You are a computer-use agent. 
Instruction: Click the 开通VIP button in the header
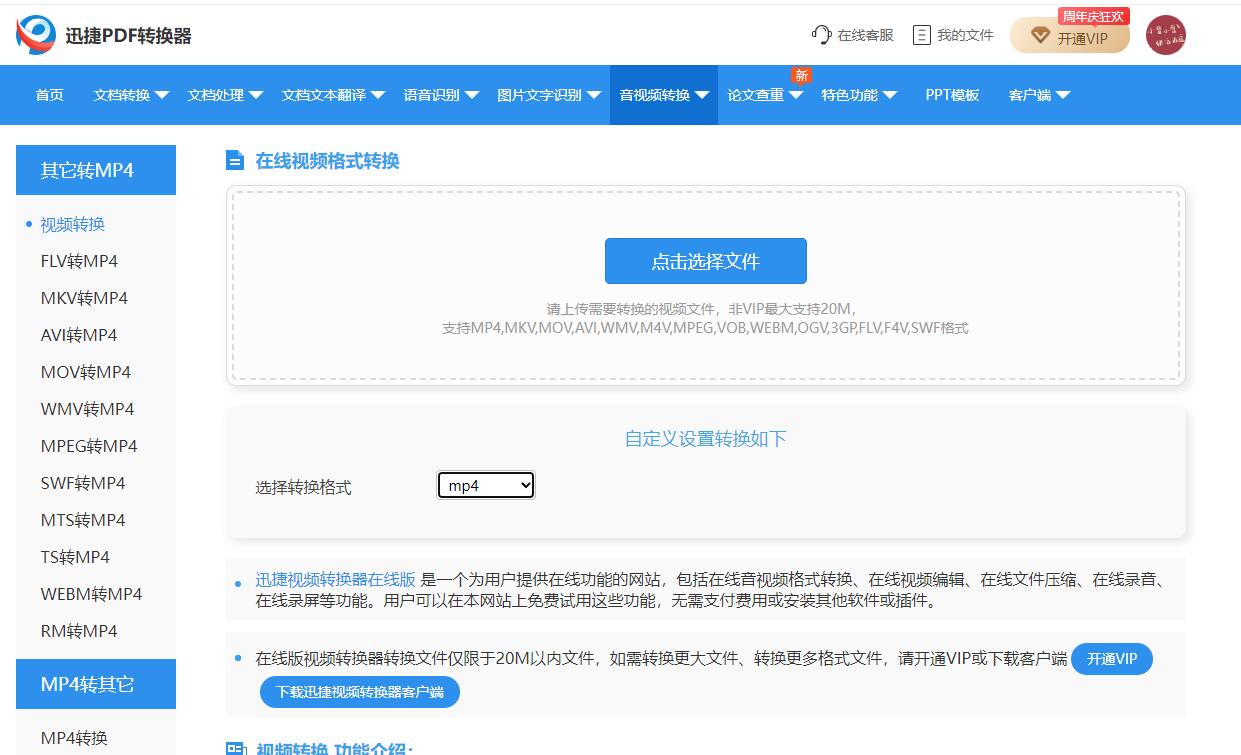[x=1070, y=37]
